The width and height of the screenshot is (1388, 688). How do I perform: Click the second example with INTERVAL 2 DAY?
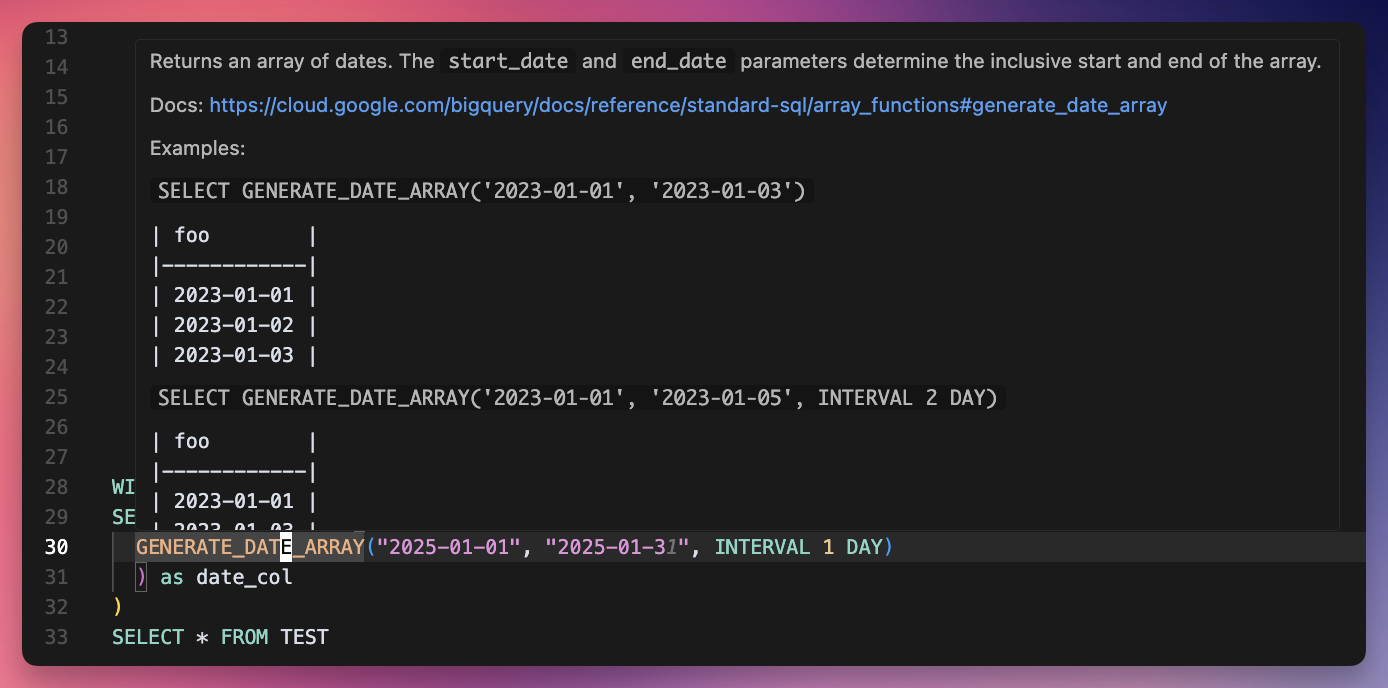(x=576, y=397)
